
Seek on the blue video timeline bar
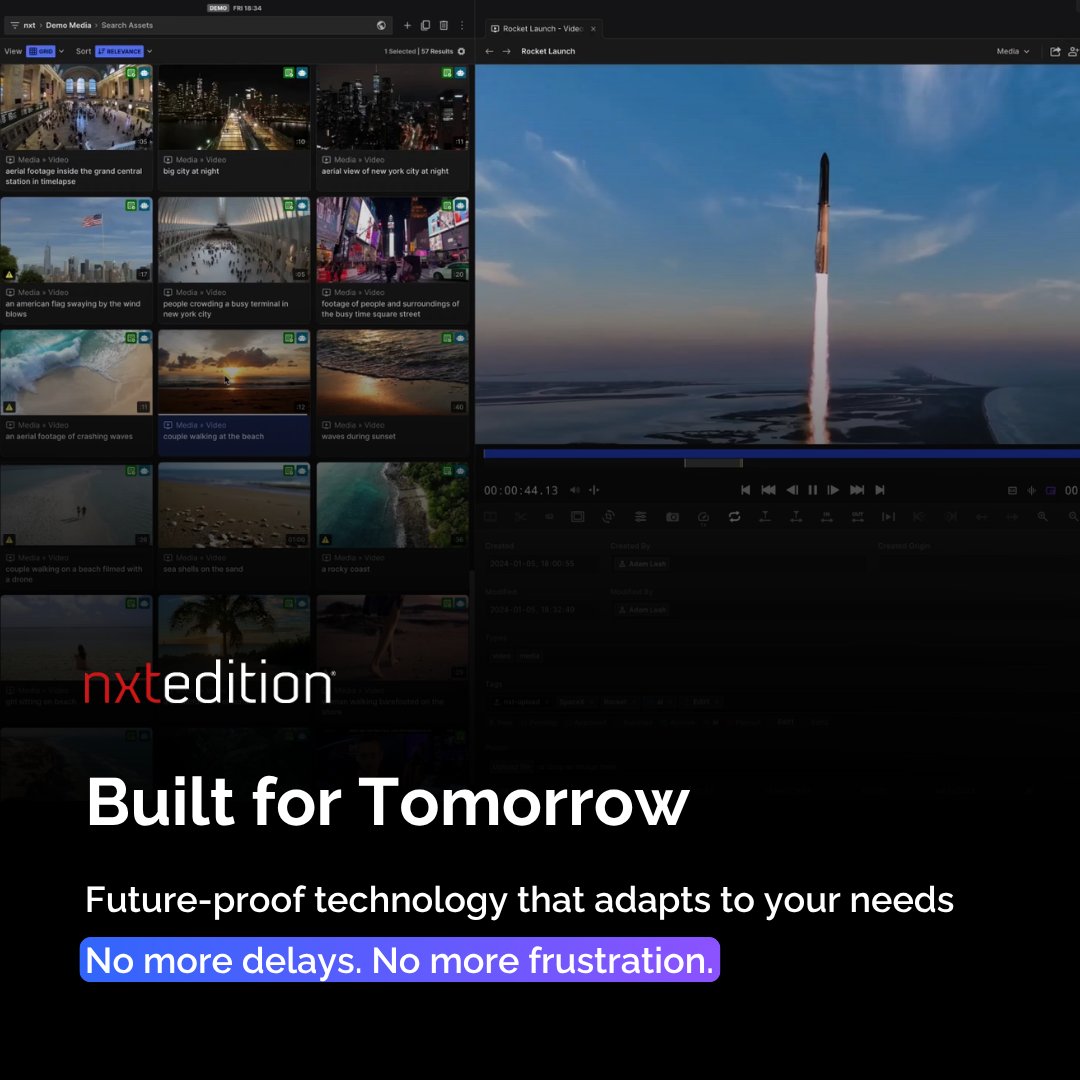click(781, 453)
